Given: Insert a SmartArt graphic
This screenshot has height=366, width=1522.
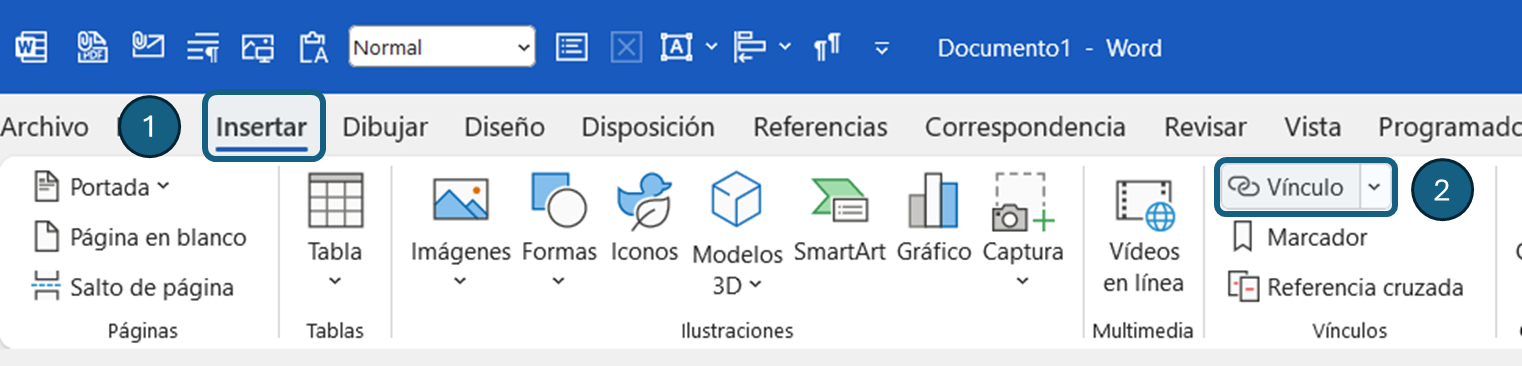Looking at the screenshot, I should [x=840, y=218].
